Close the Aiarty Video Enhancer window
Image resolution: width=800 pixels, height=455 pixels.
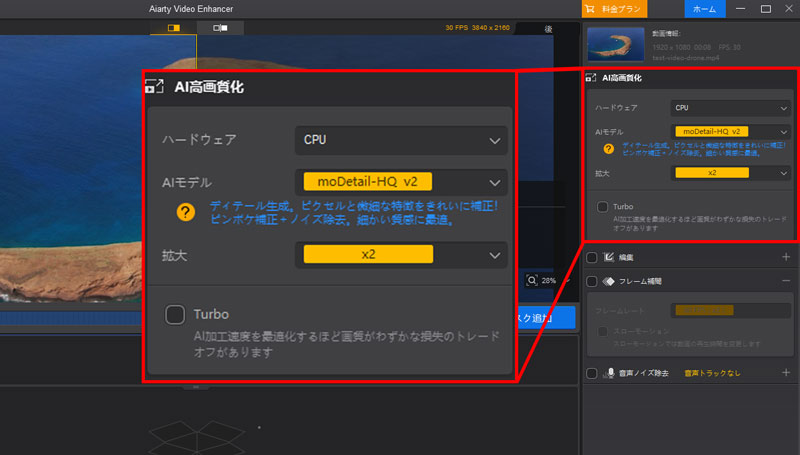pos(789,9)
